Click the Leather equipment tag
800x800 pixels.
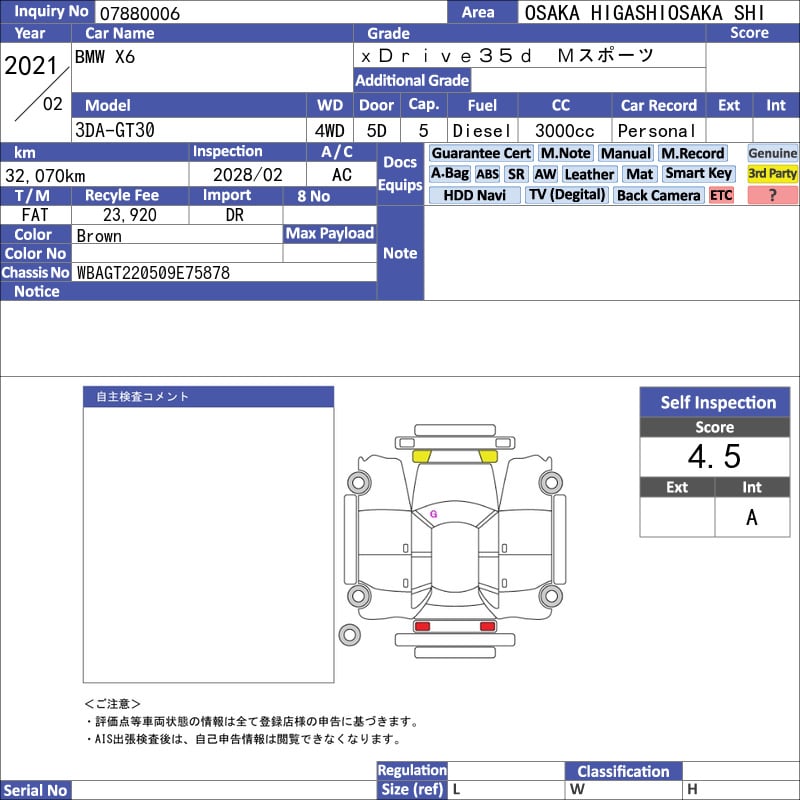589,174
